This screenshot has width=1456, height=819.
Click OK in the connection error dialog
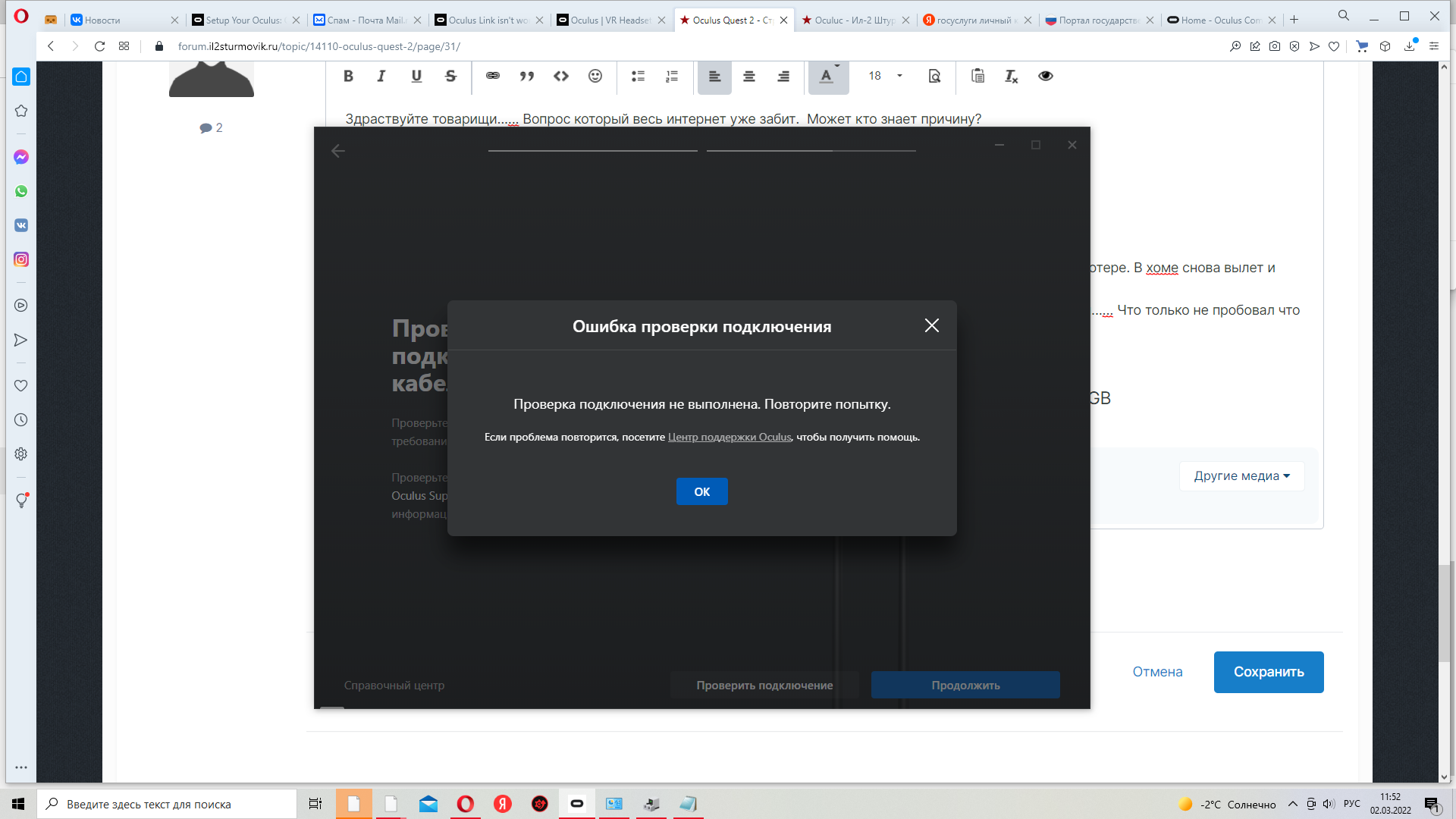(702, 491)
